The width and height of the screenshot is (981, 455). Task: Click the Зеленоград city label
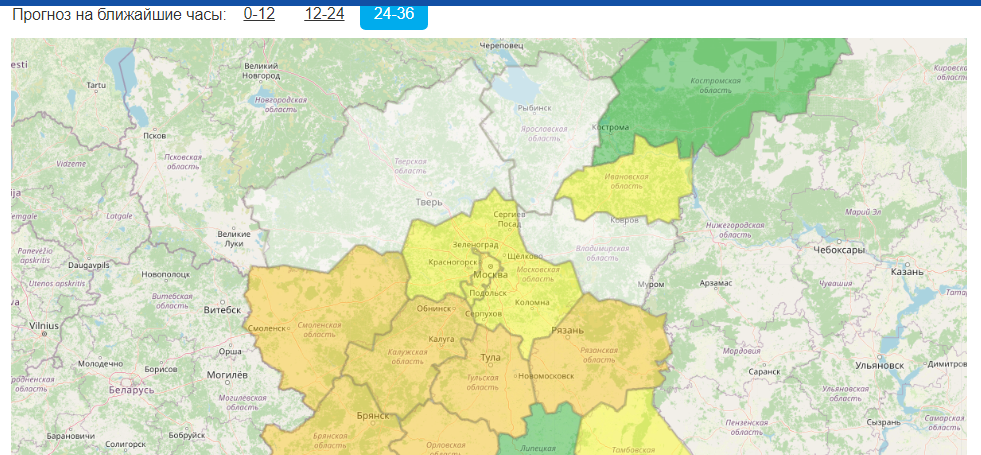pyautogui.click(x=475, y=244)
